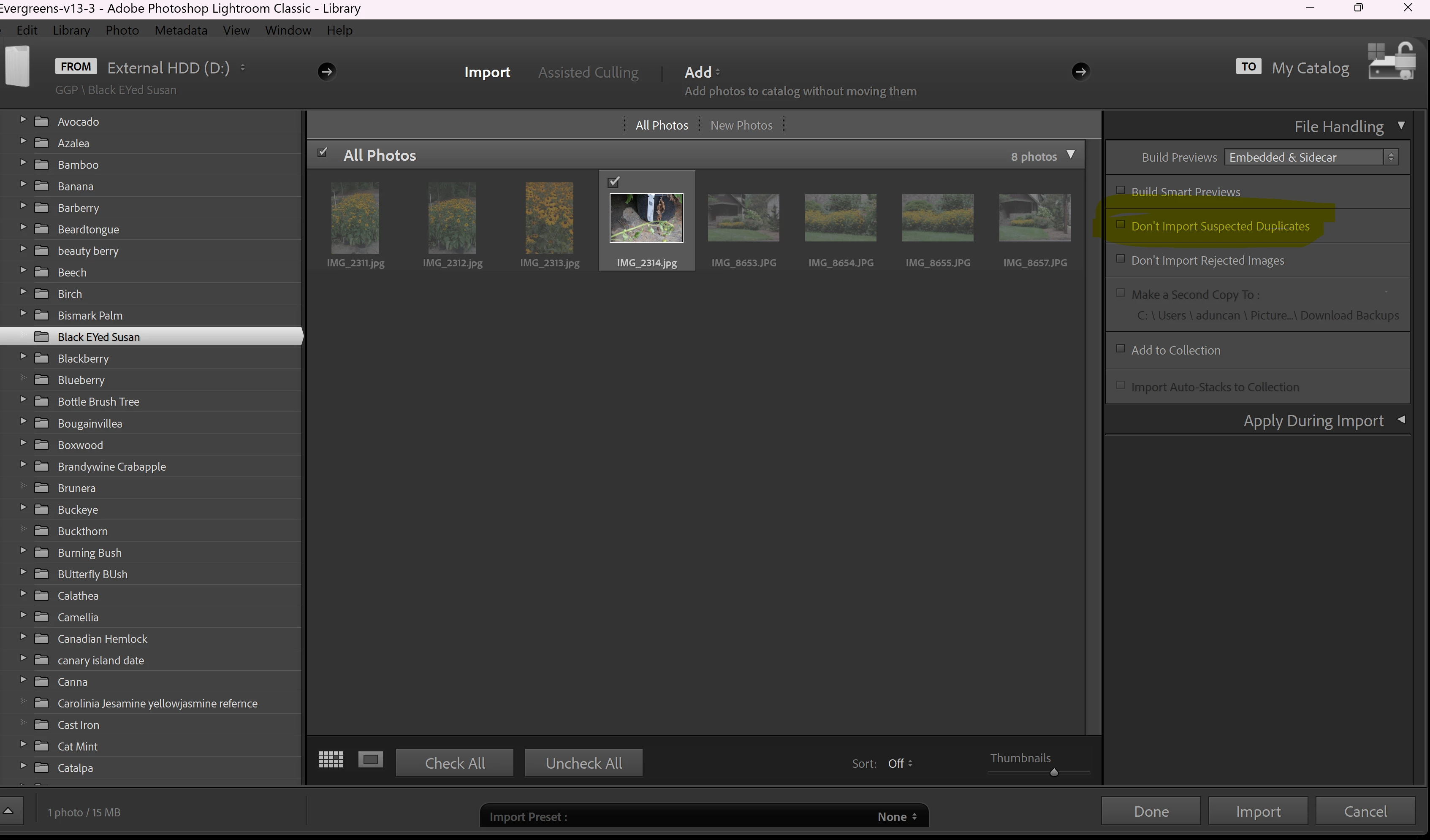Switch to loupe view icon
The image size is (1430, 840).
coord(371,759)
